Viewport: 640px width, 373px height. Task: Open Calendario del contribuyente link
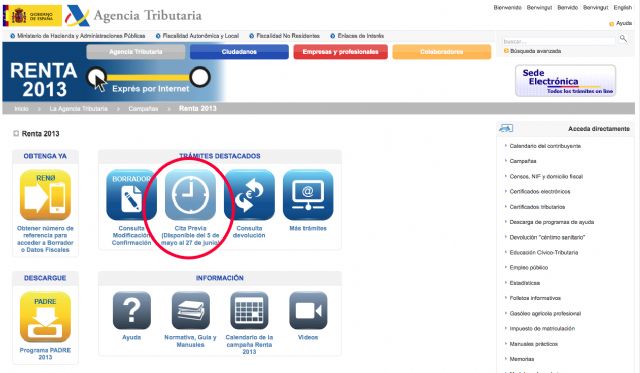tap(545, 146)
